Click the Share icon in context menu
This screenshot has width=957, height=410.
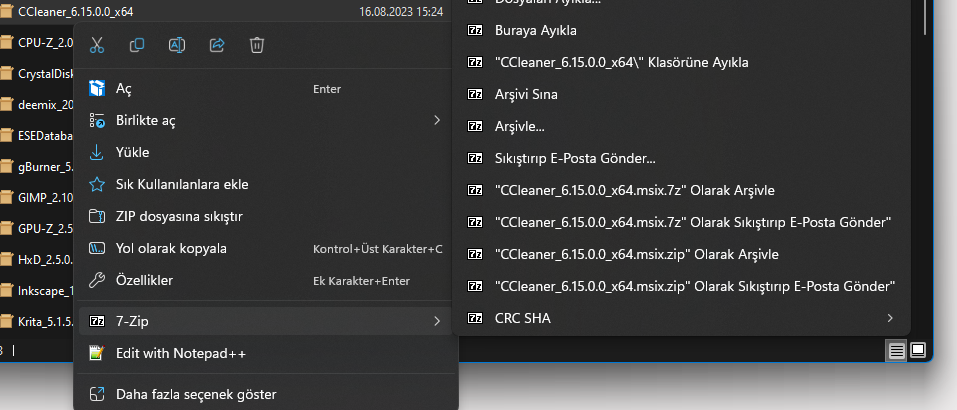(x=217, y=45)
